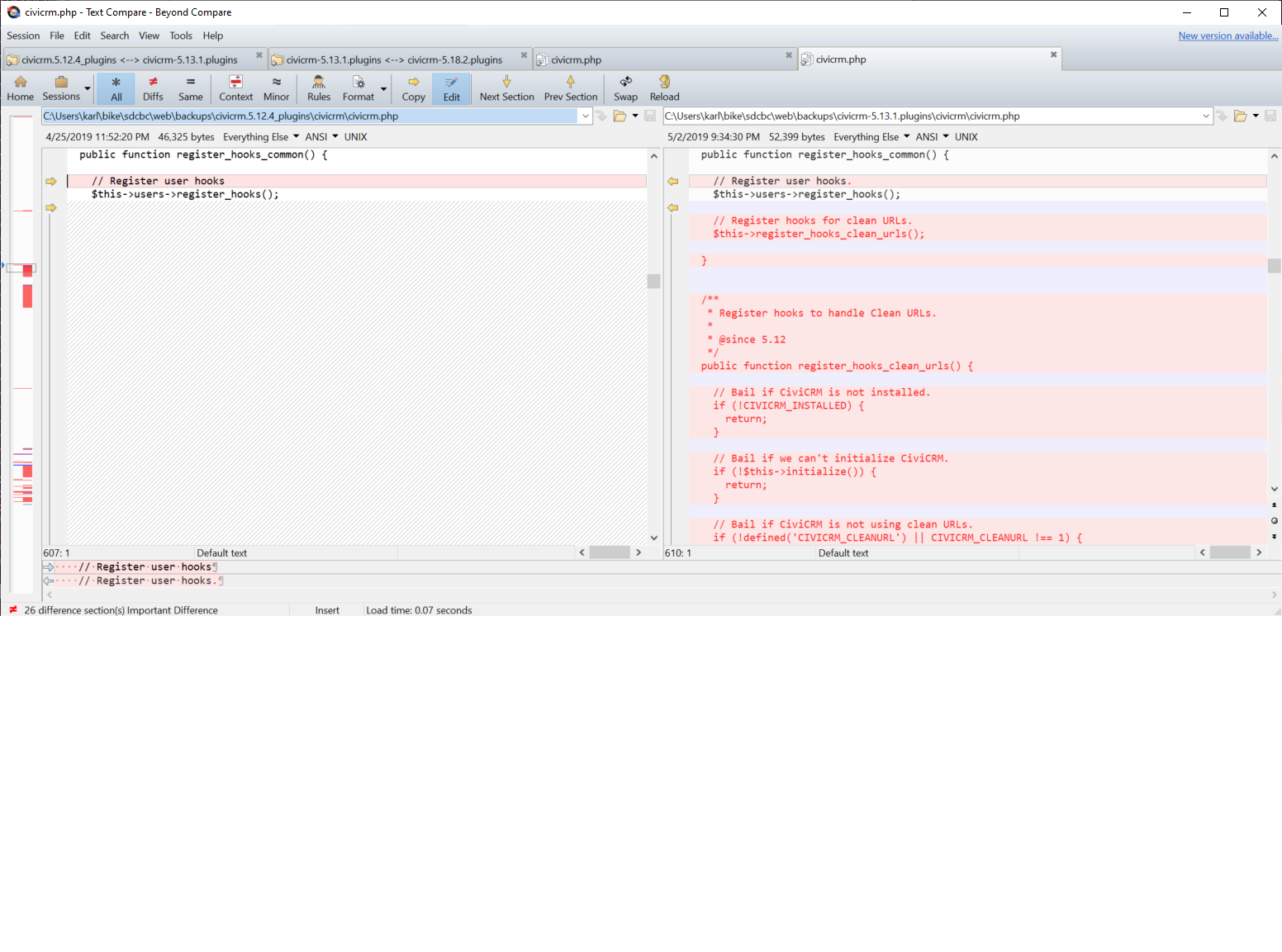This screenshot has height=952, width=1282.
Task: Toggle the All display filter
Action: coord(116,88)
